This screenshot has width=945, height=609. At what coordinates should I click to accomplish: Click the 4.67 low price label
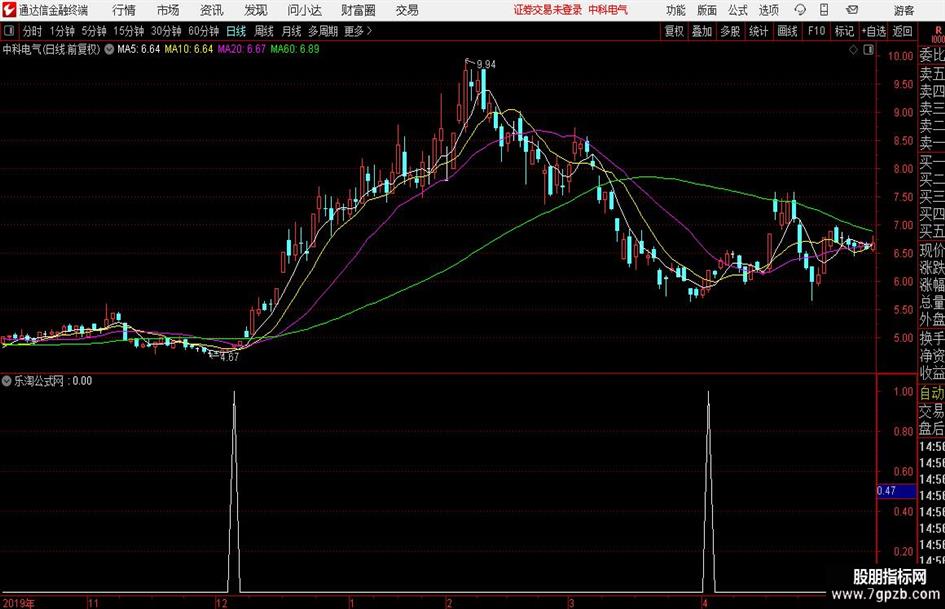(230, 357)
